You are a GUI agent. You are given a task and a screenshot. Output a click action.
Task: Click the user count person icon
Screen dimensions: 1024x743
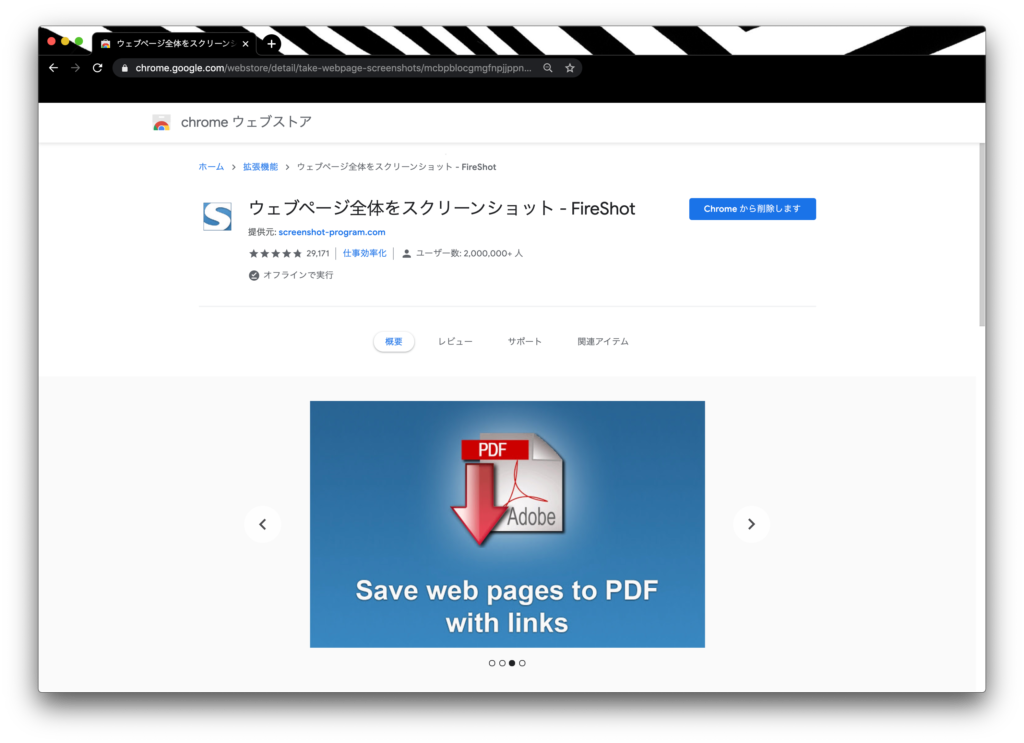406,253
